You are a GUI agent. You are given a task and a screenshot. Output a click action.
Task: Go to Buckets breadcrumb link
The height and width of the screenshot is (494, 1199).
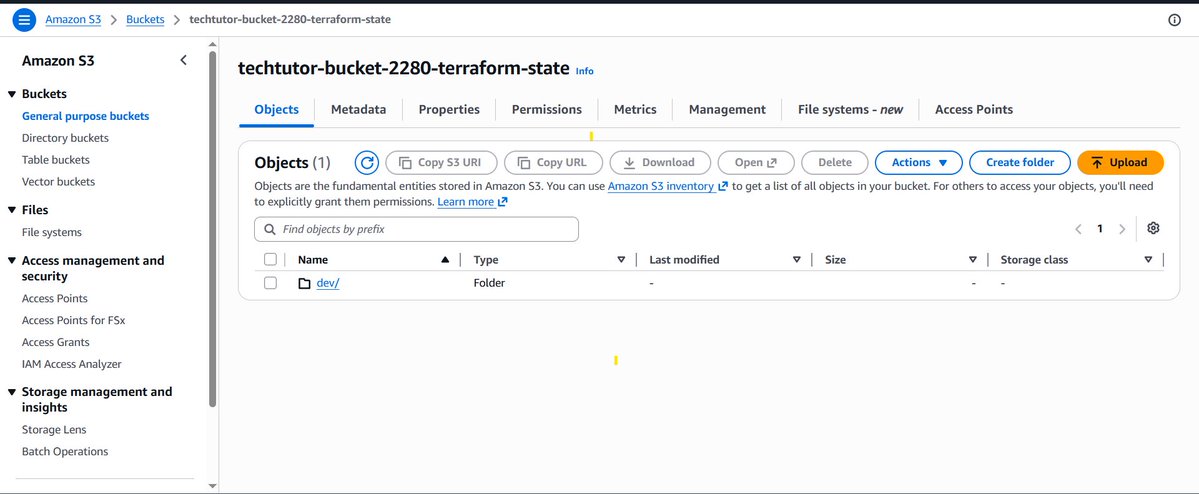(x=145, y=19)
